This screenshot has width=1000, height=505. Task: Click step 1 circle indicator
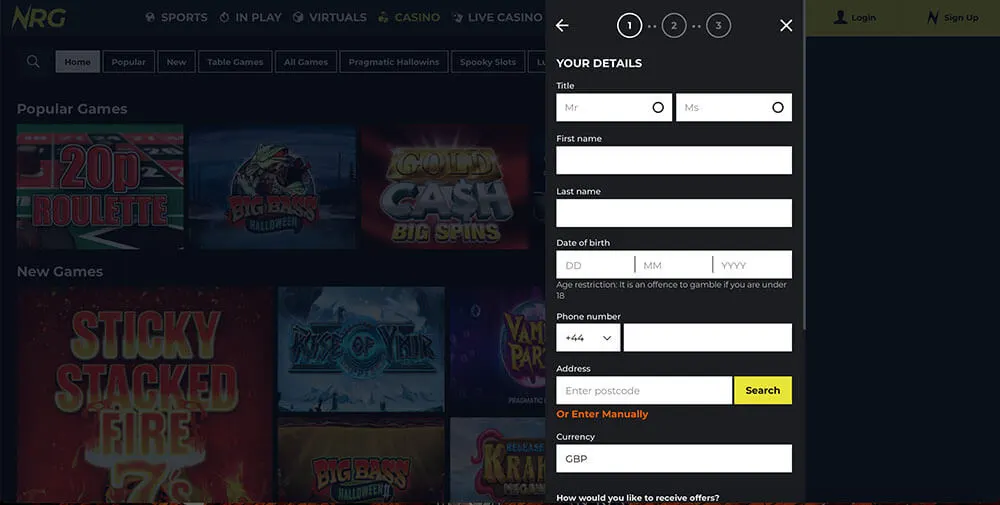click(629, 26)
